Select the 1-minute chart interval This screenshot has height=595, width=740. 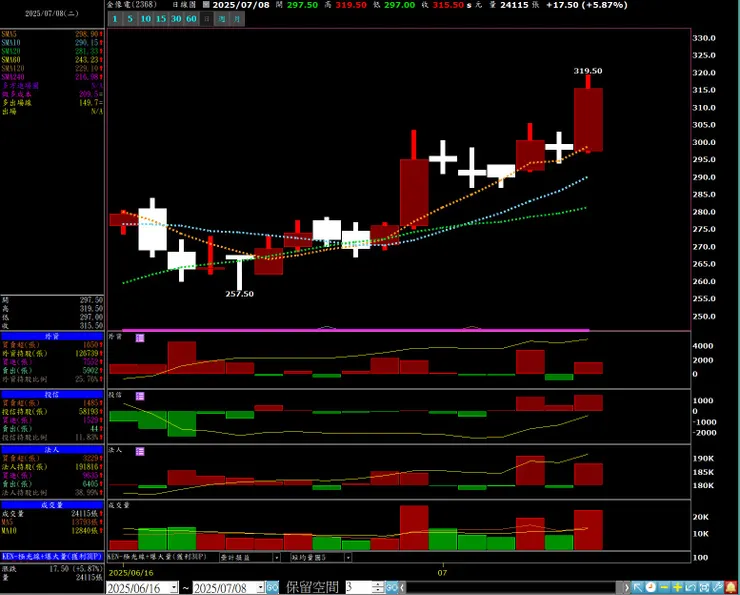(x=115, y=19)
